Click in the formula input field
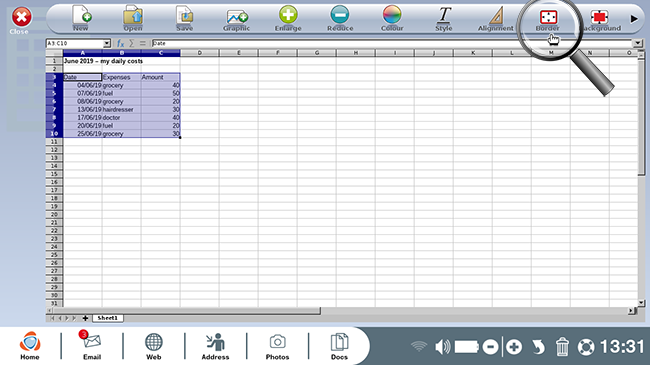 pos(392,43)
